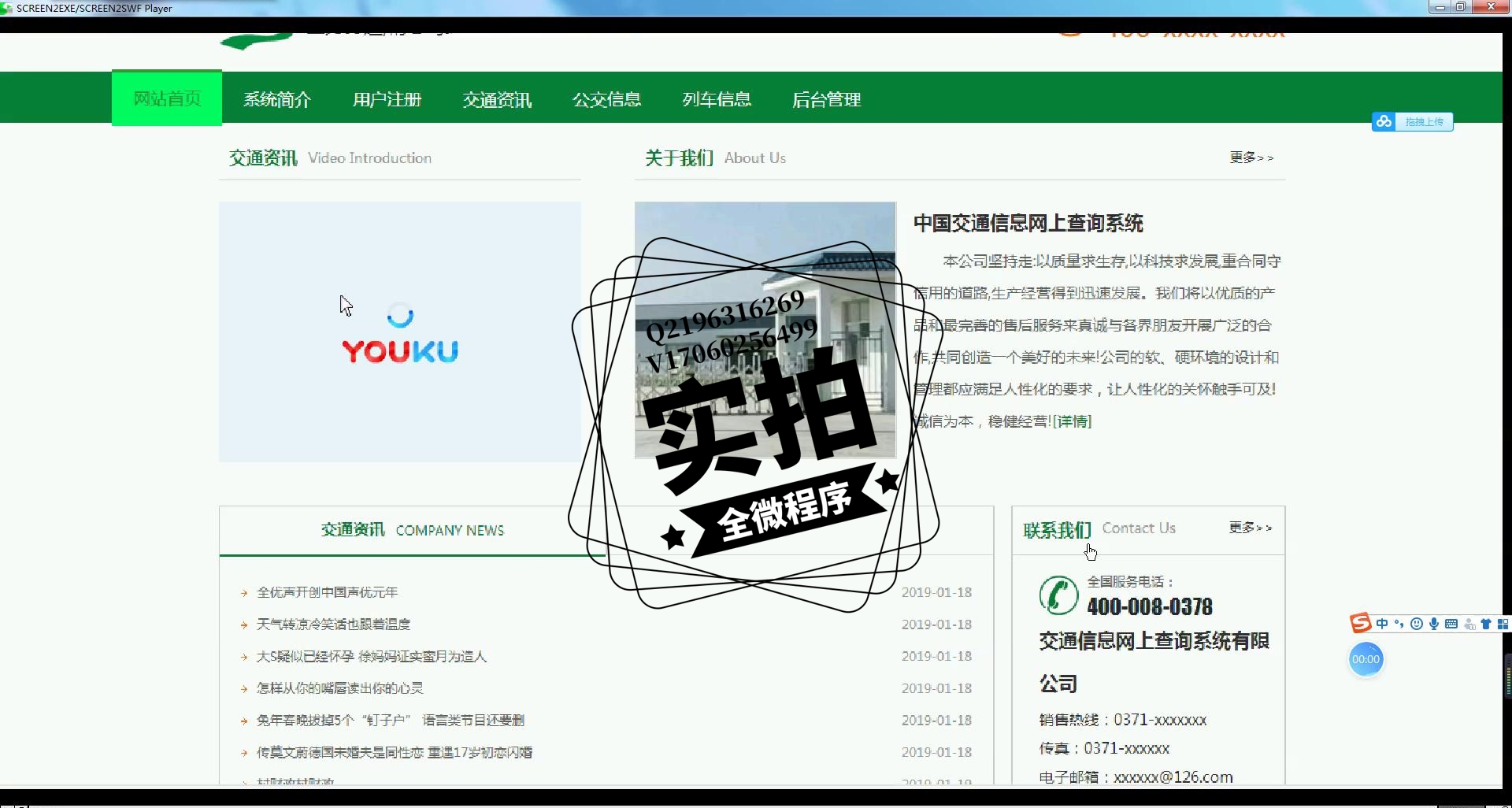Click the About Us building photo
Image resolution: width=1512 pixels, height=808 pixels.
[x=765, y=330]
